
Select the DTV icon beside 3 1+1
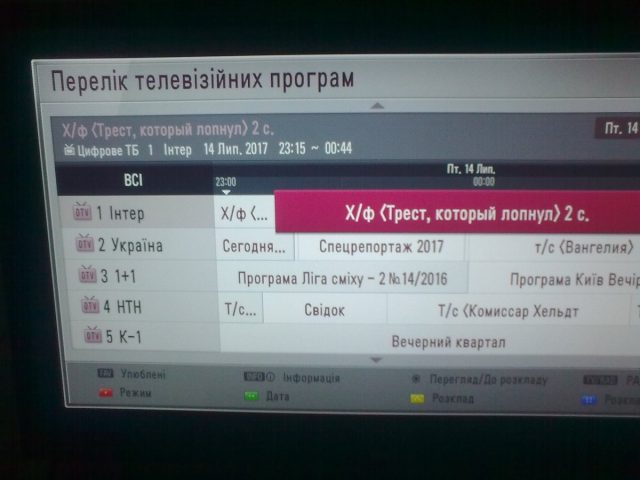[x=88, y=274]
